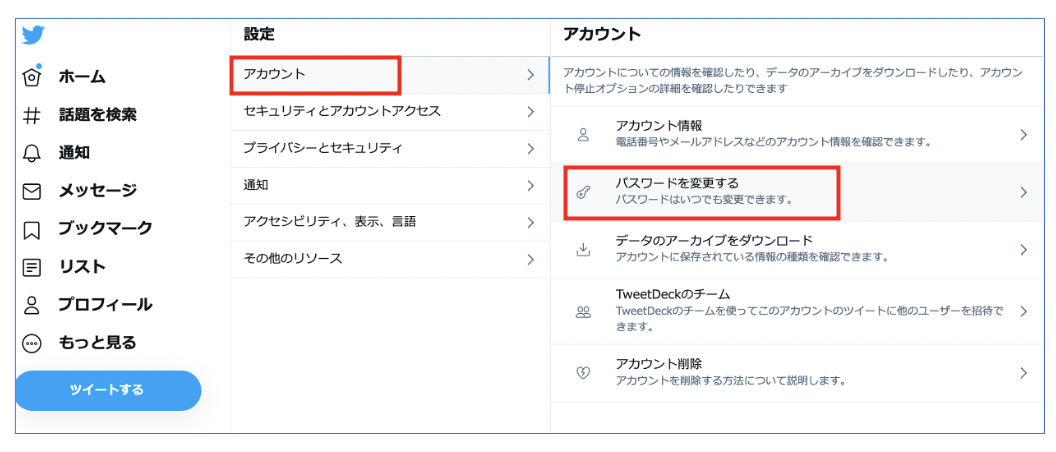Click chevron on settings 通知 row

tap(531, 185)
